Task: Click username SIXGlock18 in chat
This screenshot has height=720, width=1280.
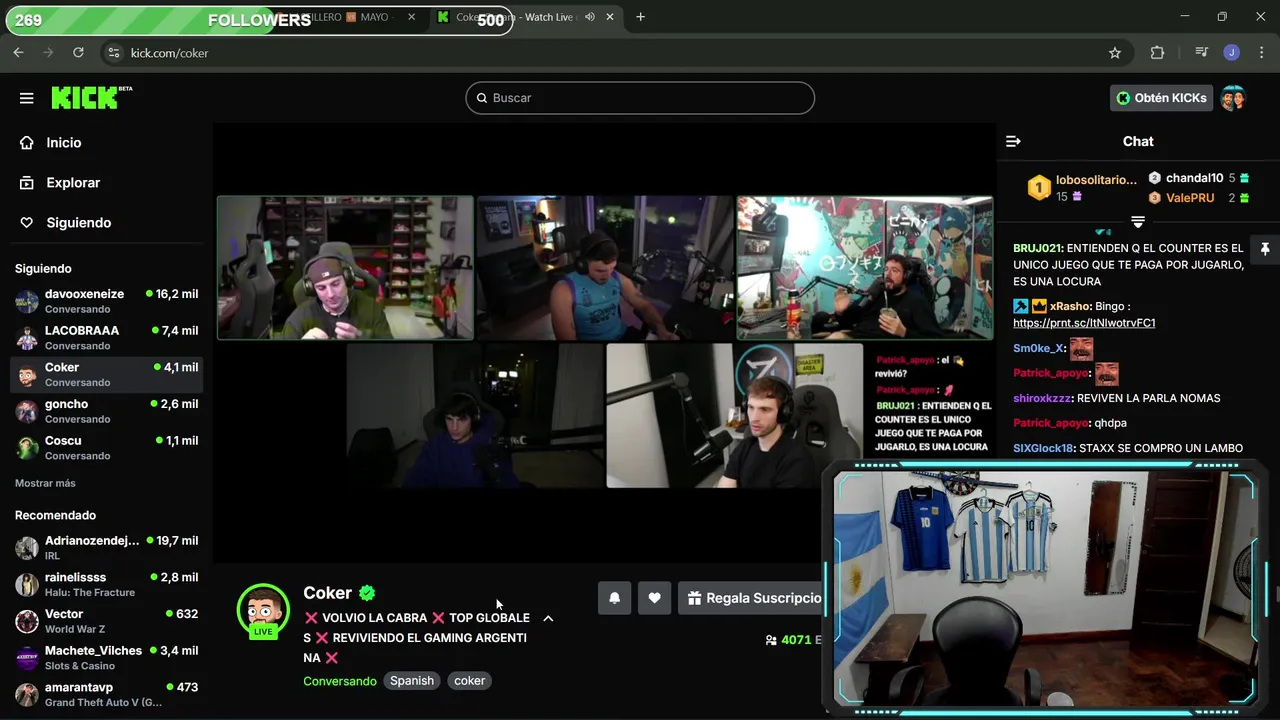Action: [x=1043, y=448]
